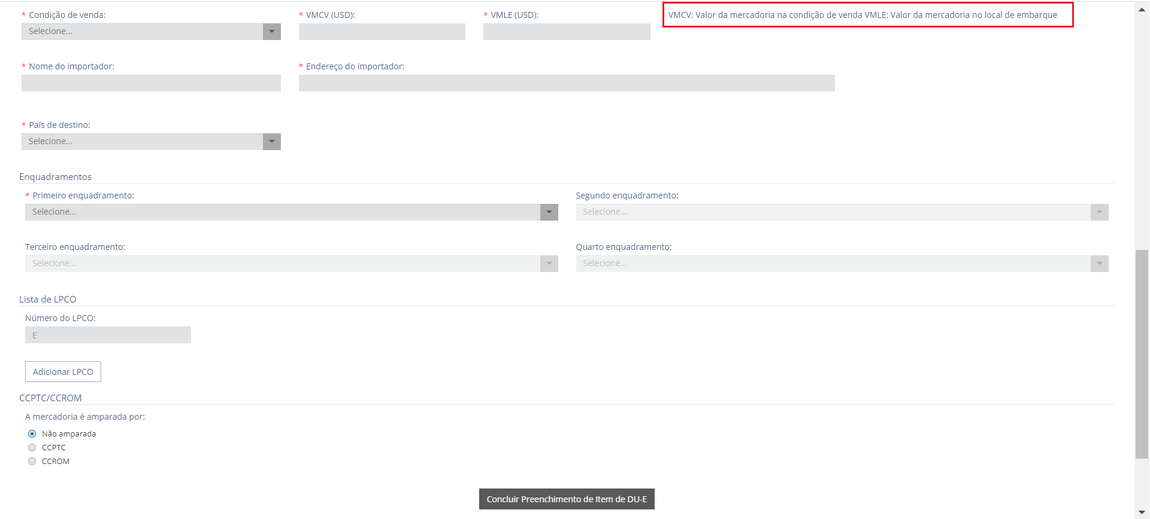This screenshot has width=1150, height=519.
Task: Expand the Terceiro enquadramento dropdown
Action: point(290,263)
